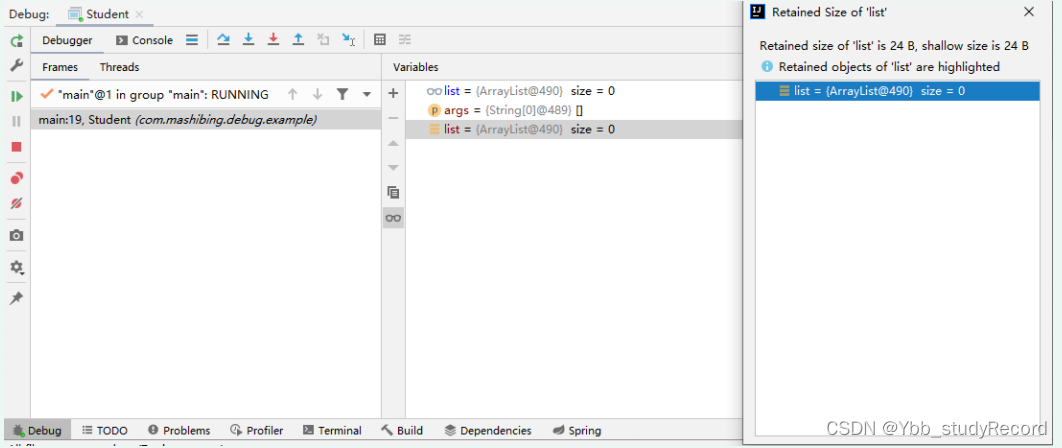Image resolution: width=1062 pixels, height=448 pixels.
Task: Duplicate watch copy icon
Action: coord(393,192)
